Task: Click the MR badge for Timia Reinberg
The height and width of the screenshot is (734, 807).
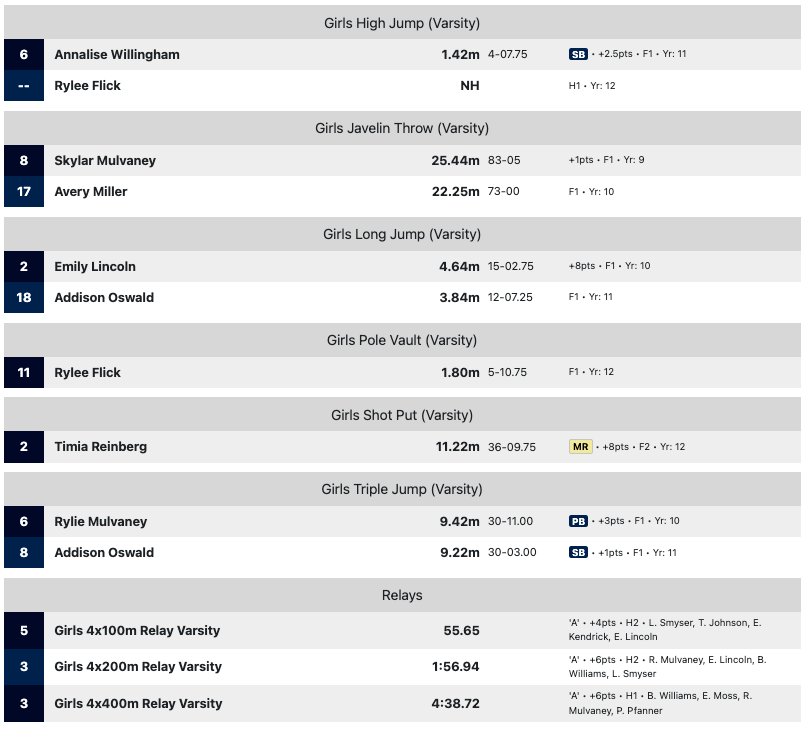Action: 580,447
